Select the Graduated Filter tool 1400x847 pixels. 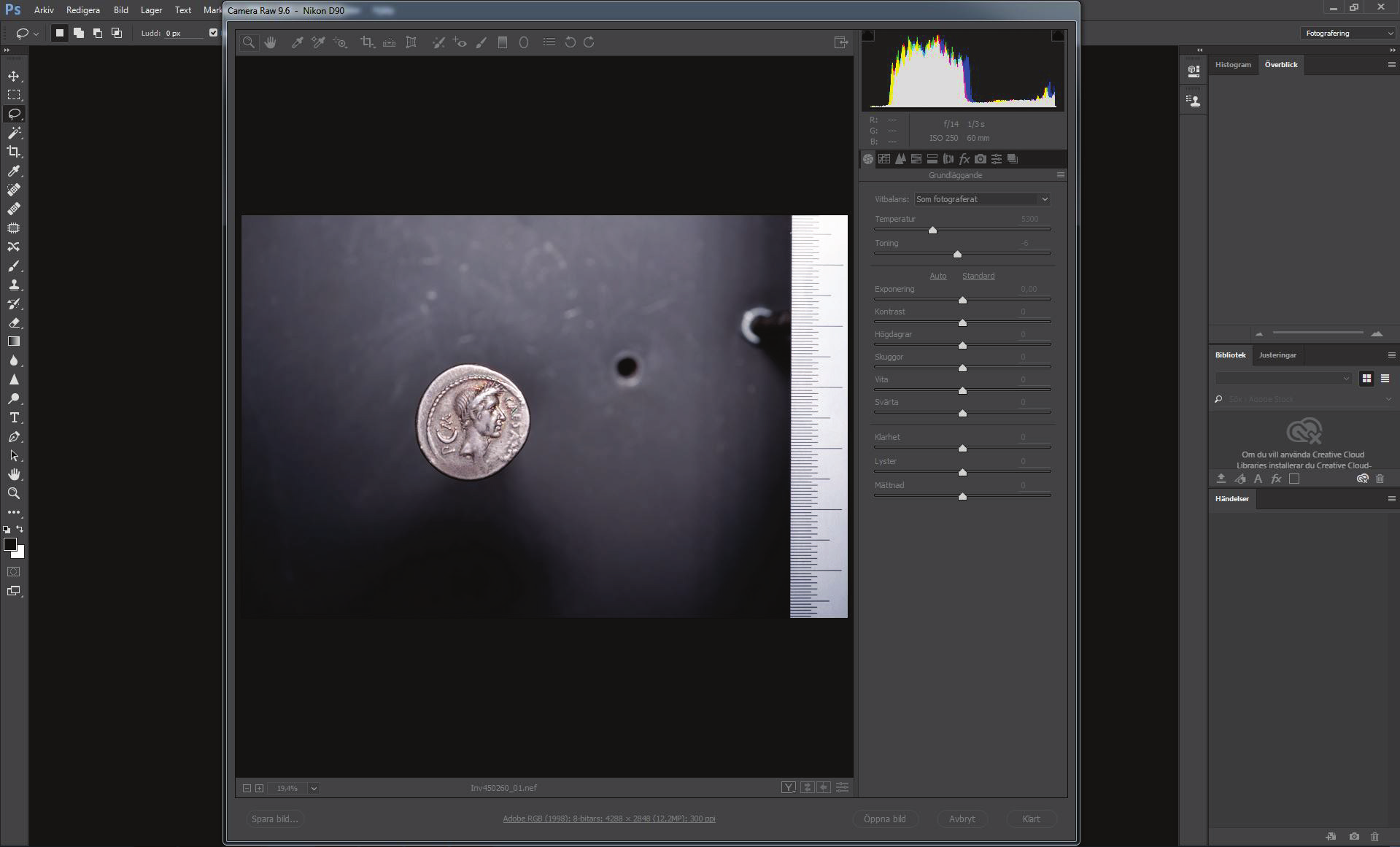click(503, 42)
